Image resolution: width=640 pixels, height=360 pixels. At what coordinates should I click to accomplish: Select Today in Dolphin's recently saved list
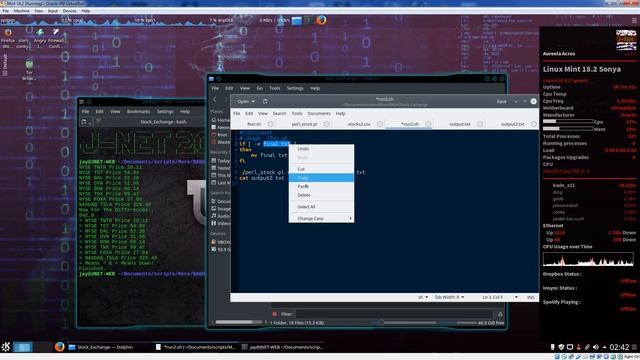(220, 161)
